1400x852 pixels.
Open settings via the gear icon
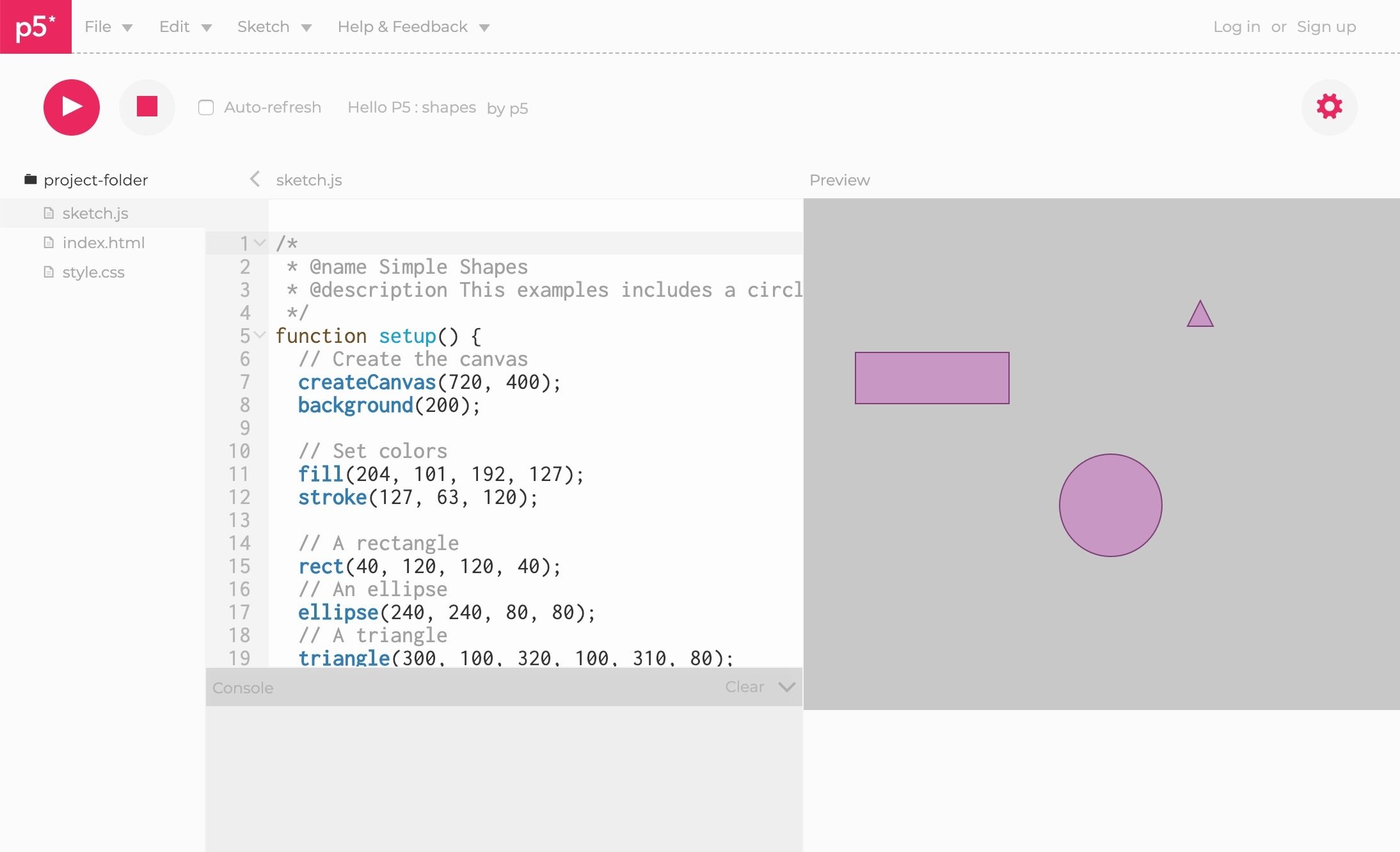(x=1329, y=107)
